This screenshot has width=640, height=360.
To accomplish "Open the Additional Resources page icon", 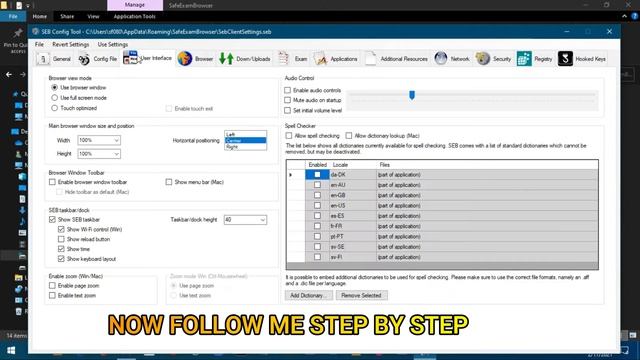I will tap(371, 59).
